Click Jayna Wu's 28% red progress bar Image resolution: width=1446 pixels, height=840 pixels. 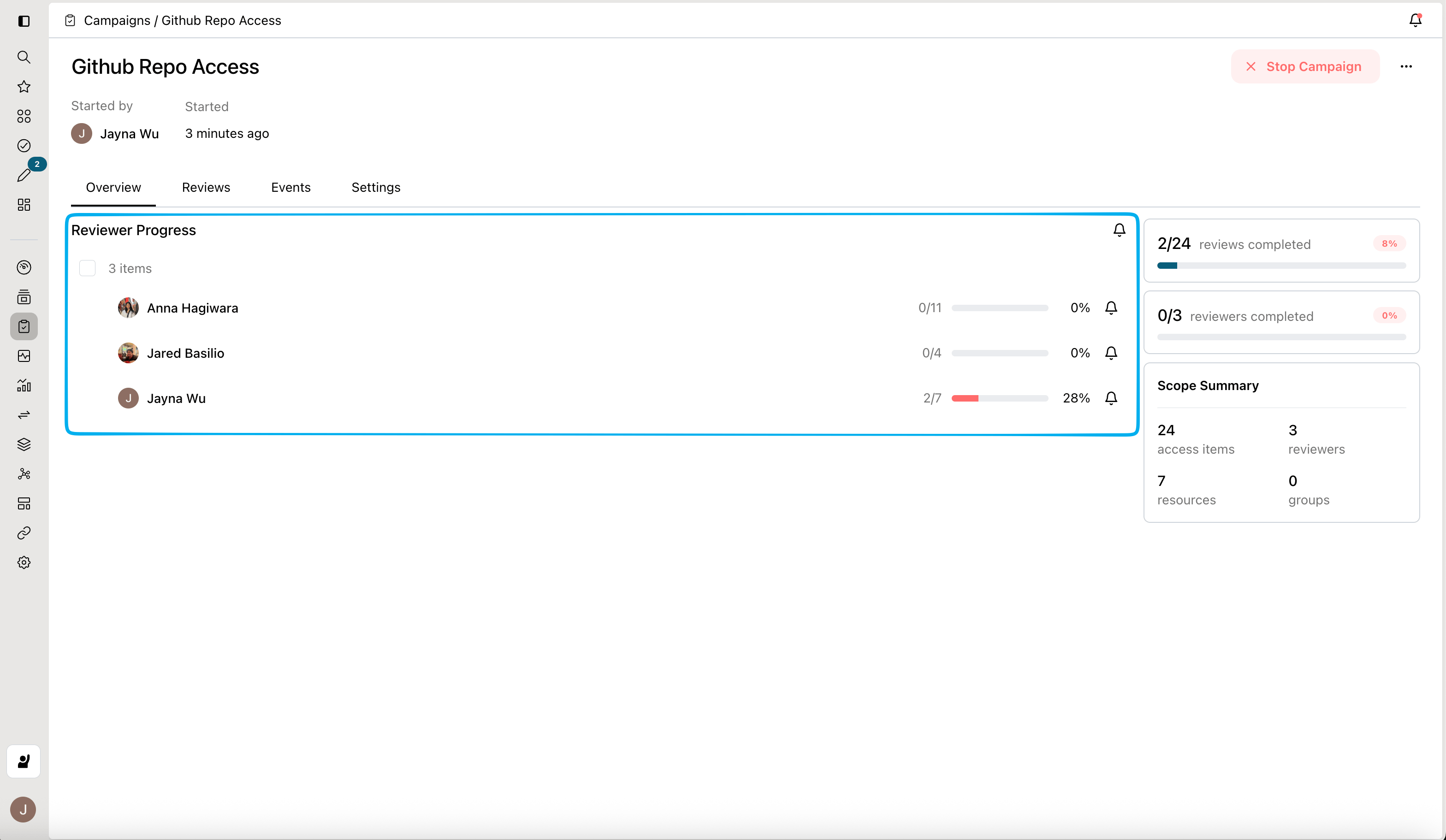(x=1000, y=398)
